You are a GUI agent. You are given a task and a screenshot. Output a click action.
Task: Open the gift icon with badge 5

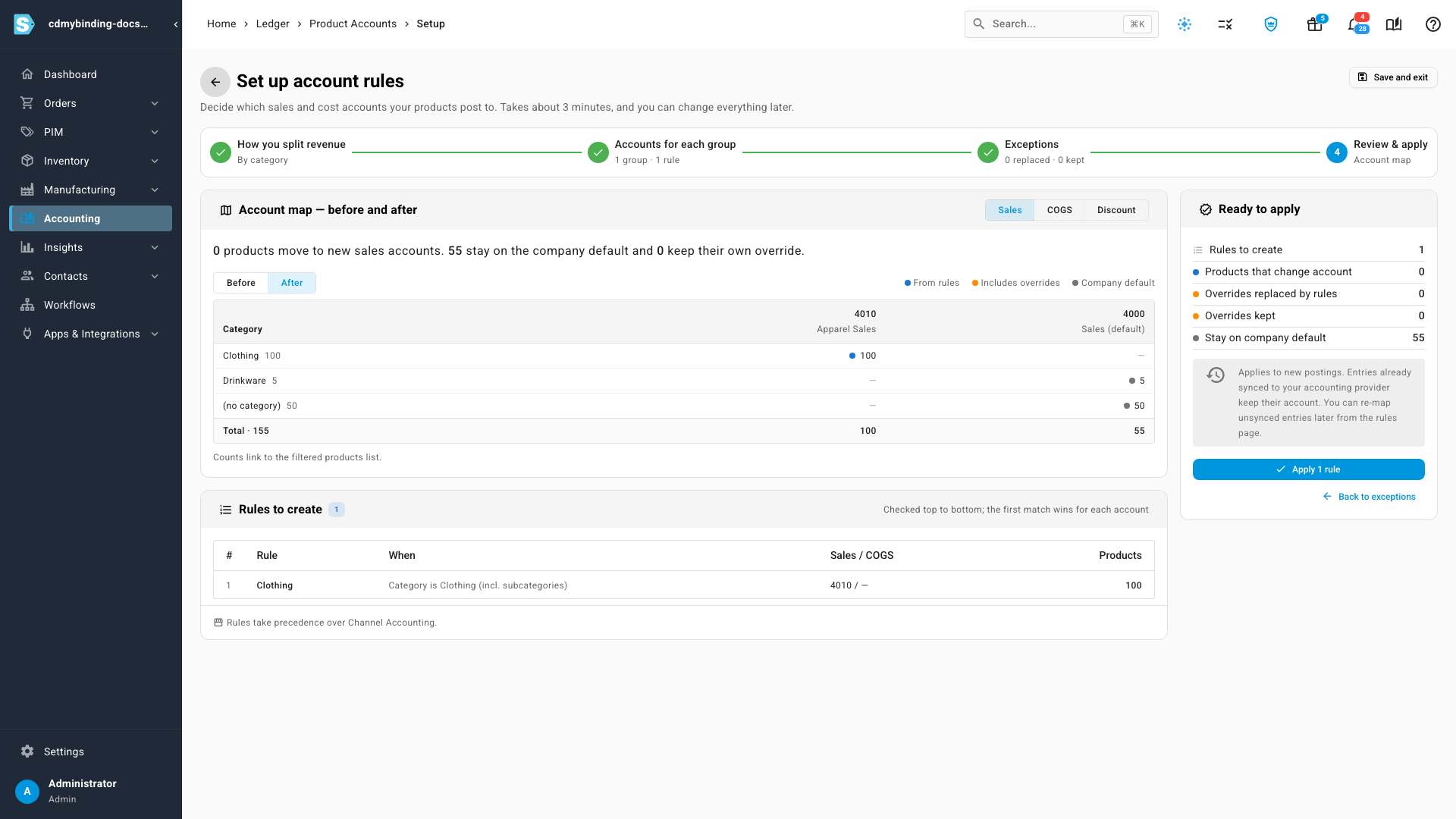point(1315,24)
